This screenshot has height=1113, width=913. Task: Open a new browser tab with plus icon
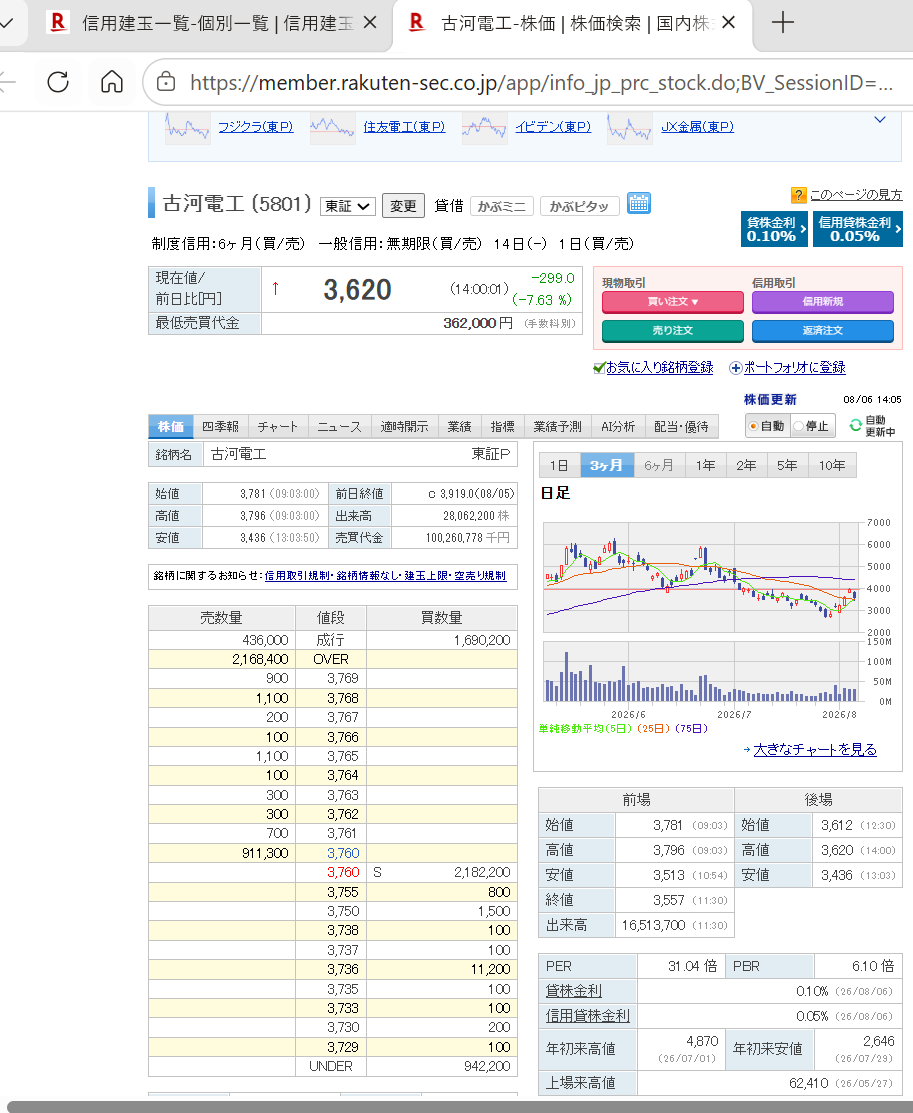[782, 23]
